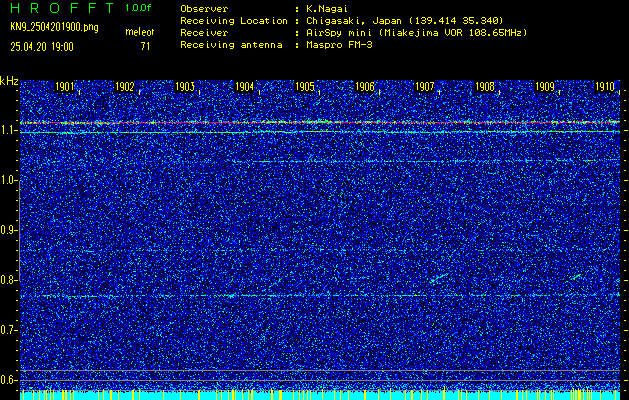Click the 0.7 frequency axis label
Image resolution: width=629 pixels, height=400 pixels.
(x=8, y=330)
